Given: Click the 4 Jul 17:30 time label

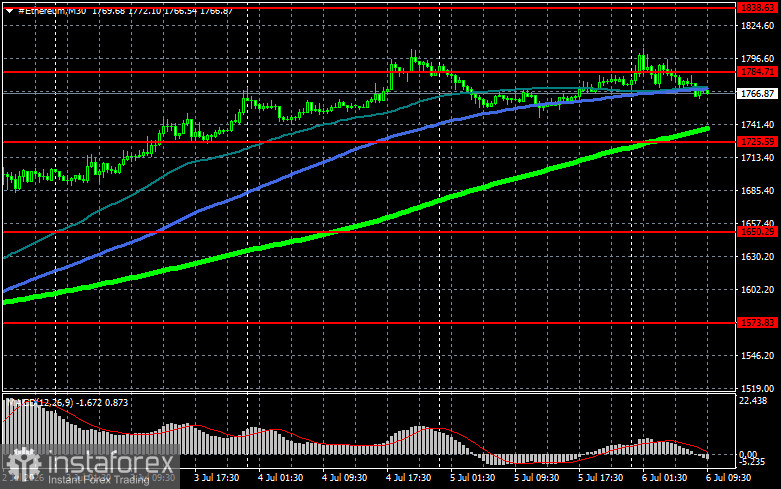Looking at the screenshot, I should (408, 478).
